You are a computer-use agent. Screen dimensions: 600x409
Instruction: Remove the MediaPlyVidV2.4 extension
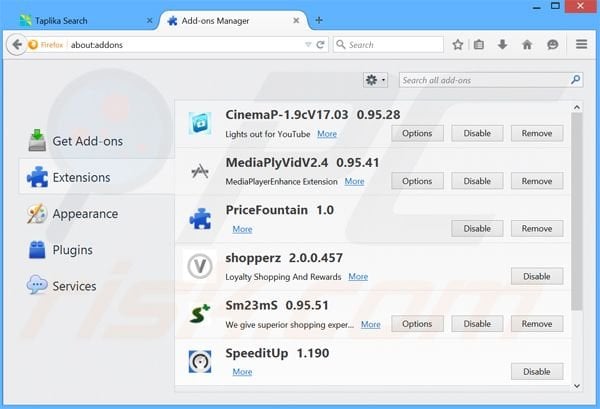[537, 181]
